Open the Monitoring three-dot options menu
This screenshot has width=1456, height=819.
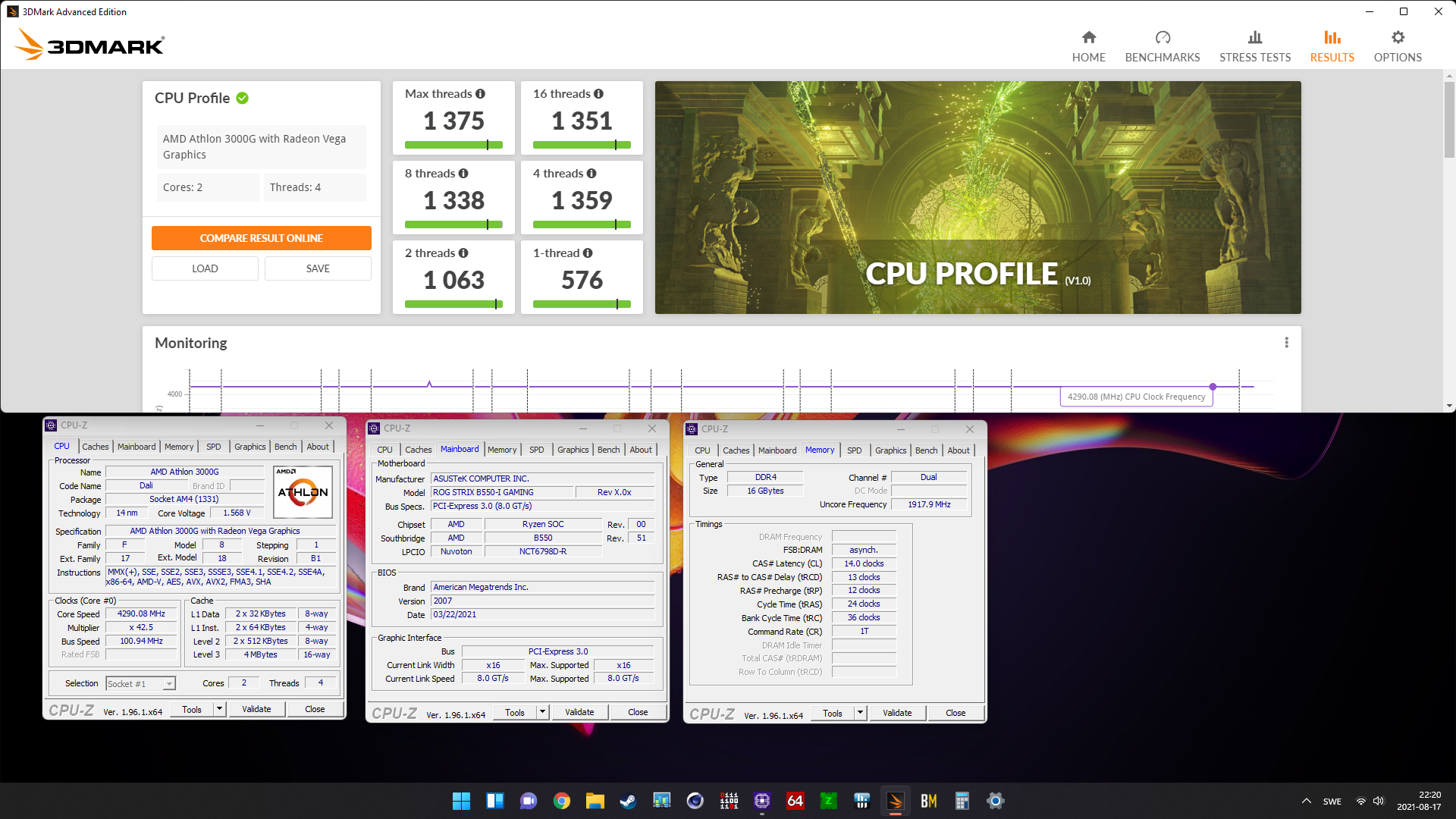(1286, 343)
